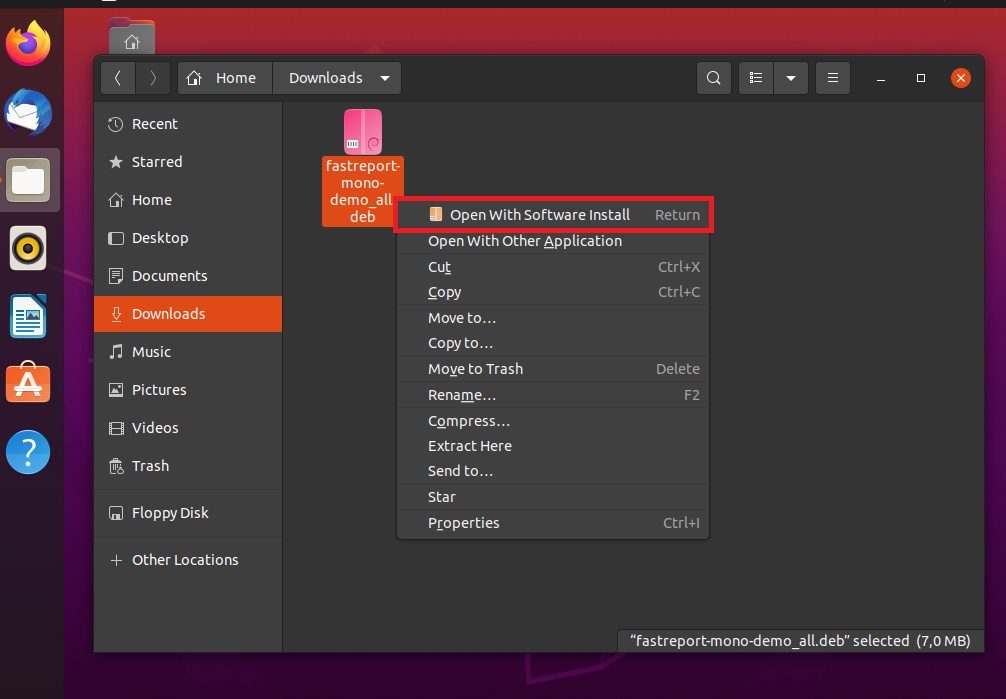Screen dimensions: 1006x699
Task: Go back with the left arrow button
Action: 118,78
